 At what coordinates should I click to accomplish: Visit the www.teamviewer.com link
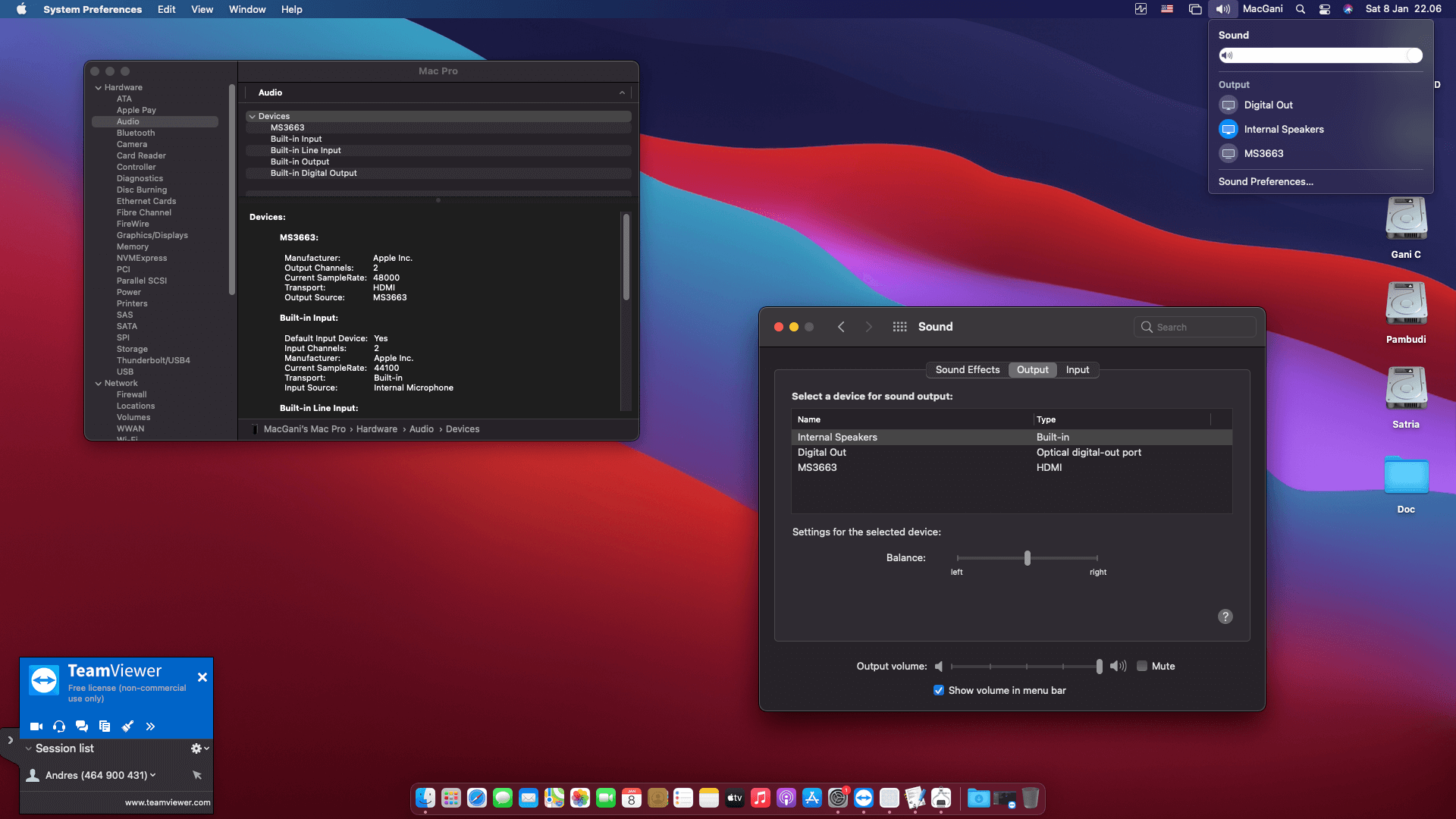tap(167, 802)
